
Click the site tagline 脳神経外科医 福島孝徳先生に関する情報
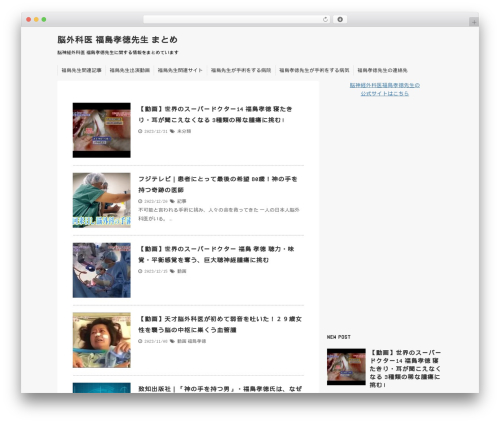coord(118,52)
